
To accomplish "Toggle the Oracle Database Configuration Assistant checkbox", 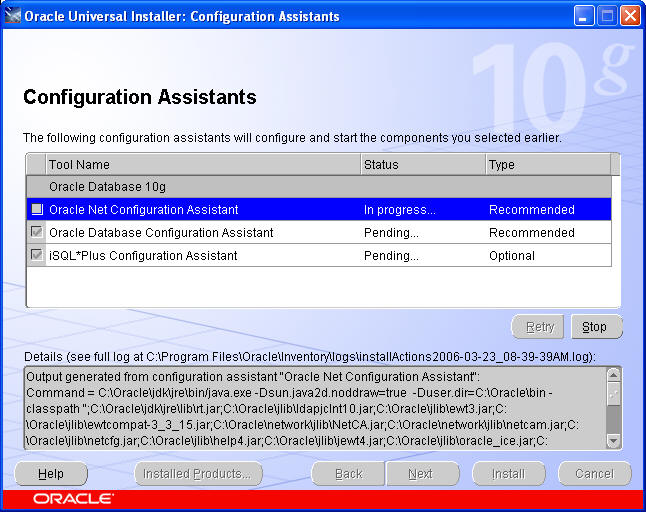I will pos(37,233).
